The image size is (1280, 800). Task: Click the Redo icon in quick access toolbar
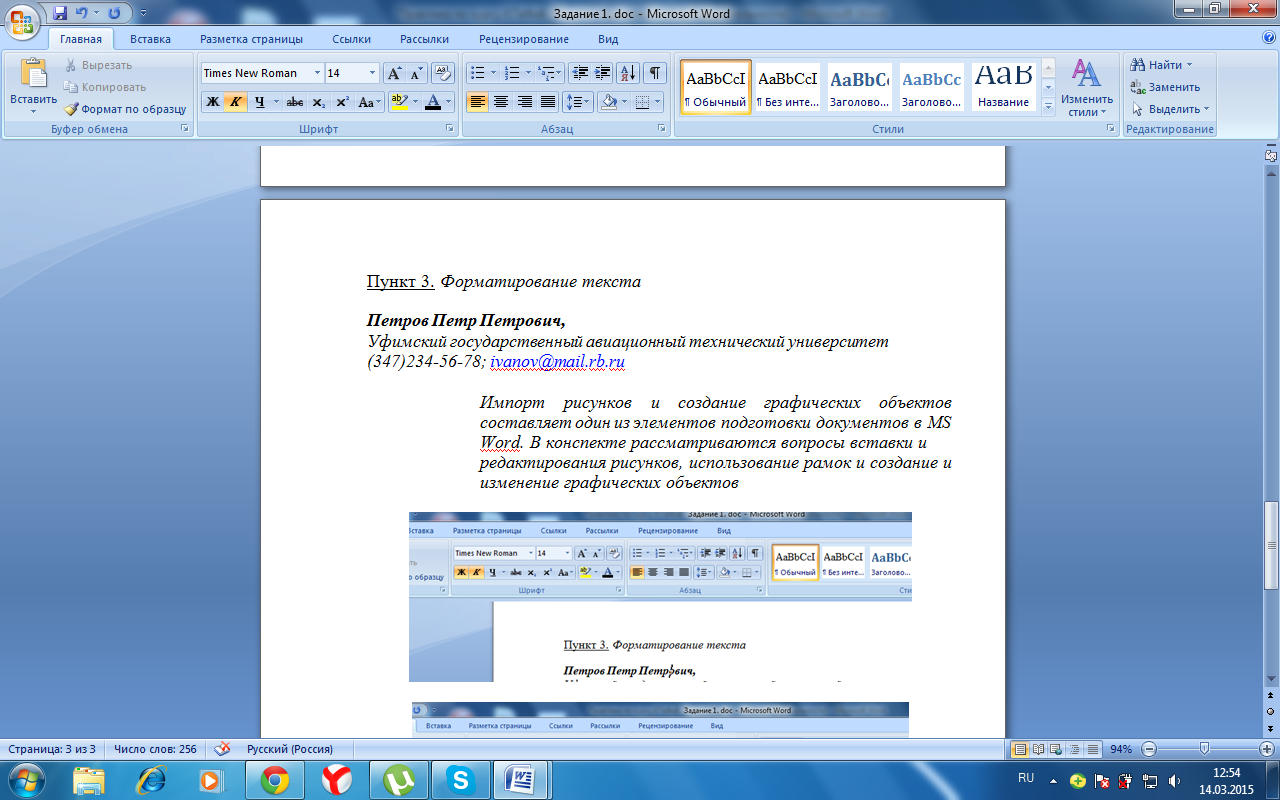coord(114,13)
